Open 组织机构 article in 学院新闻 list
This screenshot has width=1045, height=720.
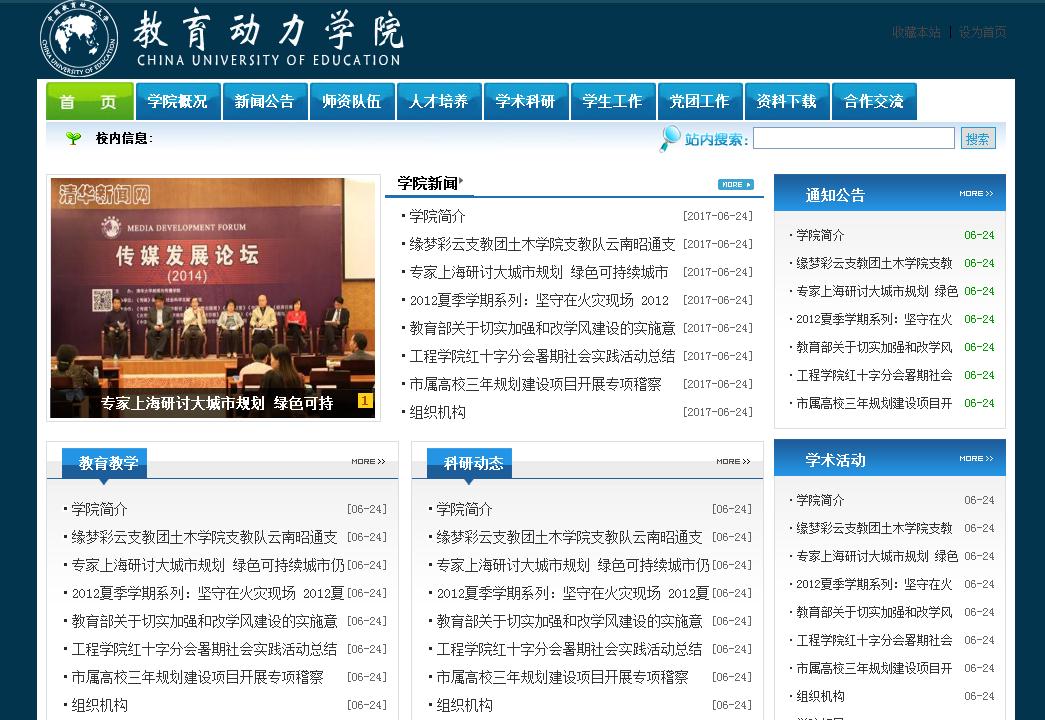pyautogui.click(x=437, y=412)
